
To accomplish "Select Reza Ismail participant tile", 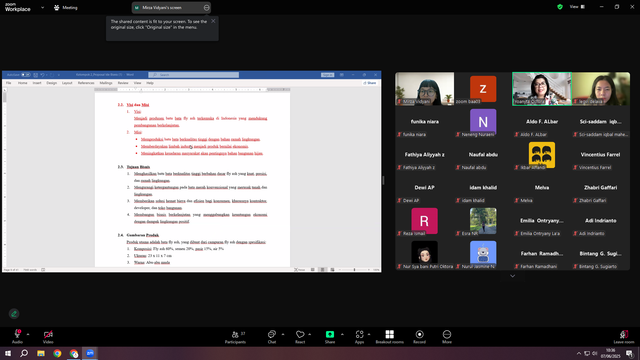I will pos(424,221).
